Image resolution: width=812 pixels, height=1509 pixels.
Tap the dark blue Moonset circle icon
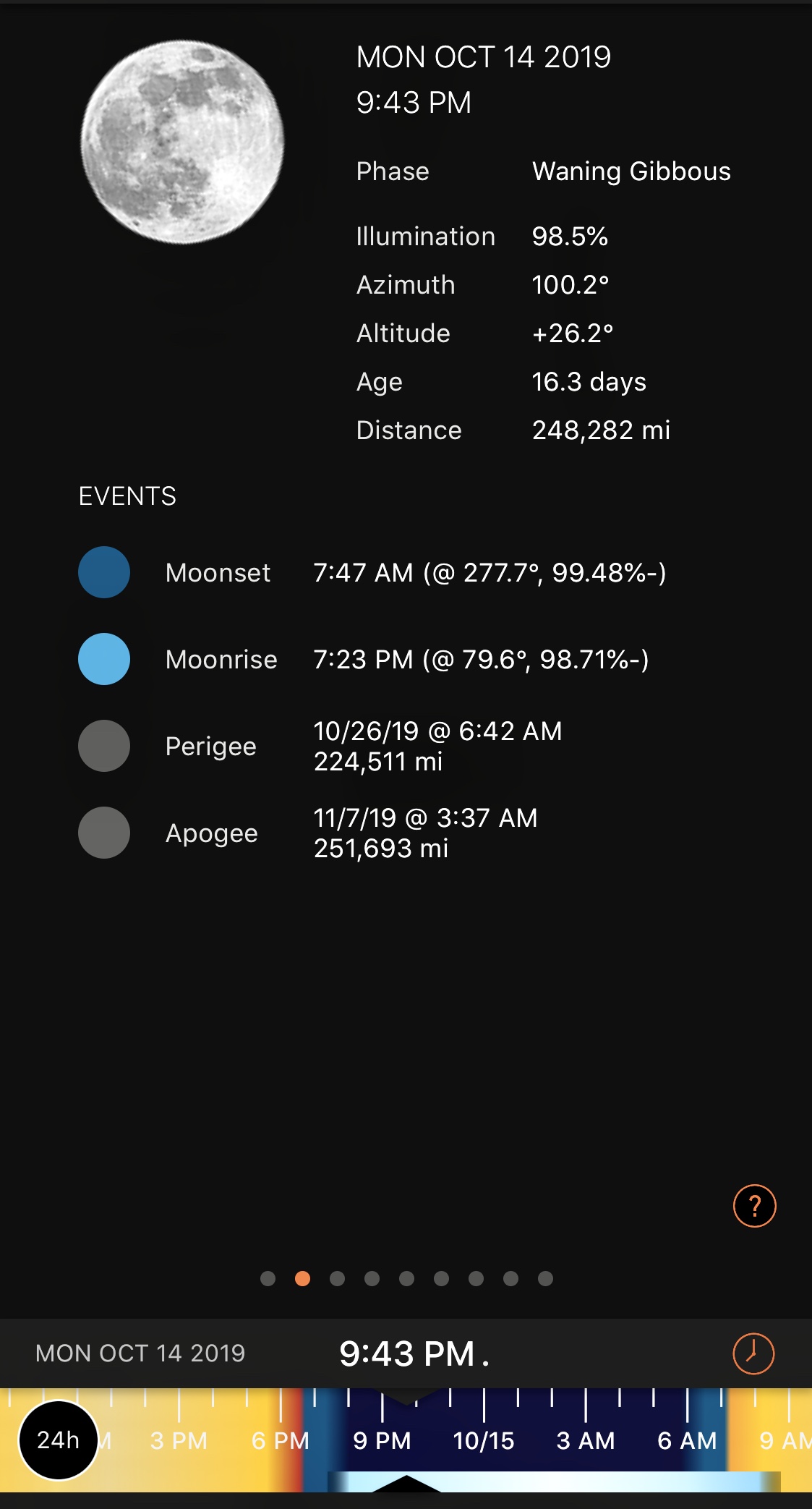[x=104, y=572]
